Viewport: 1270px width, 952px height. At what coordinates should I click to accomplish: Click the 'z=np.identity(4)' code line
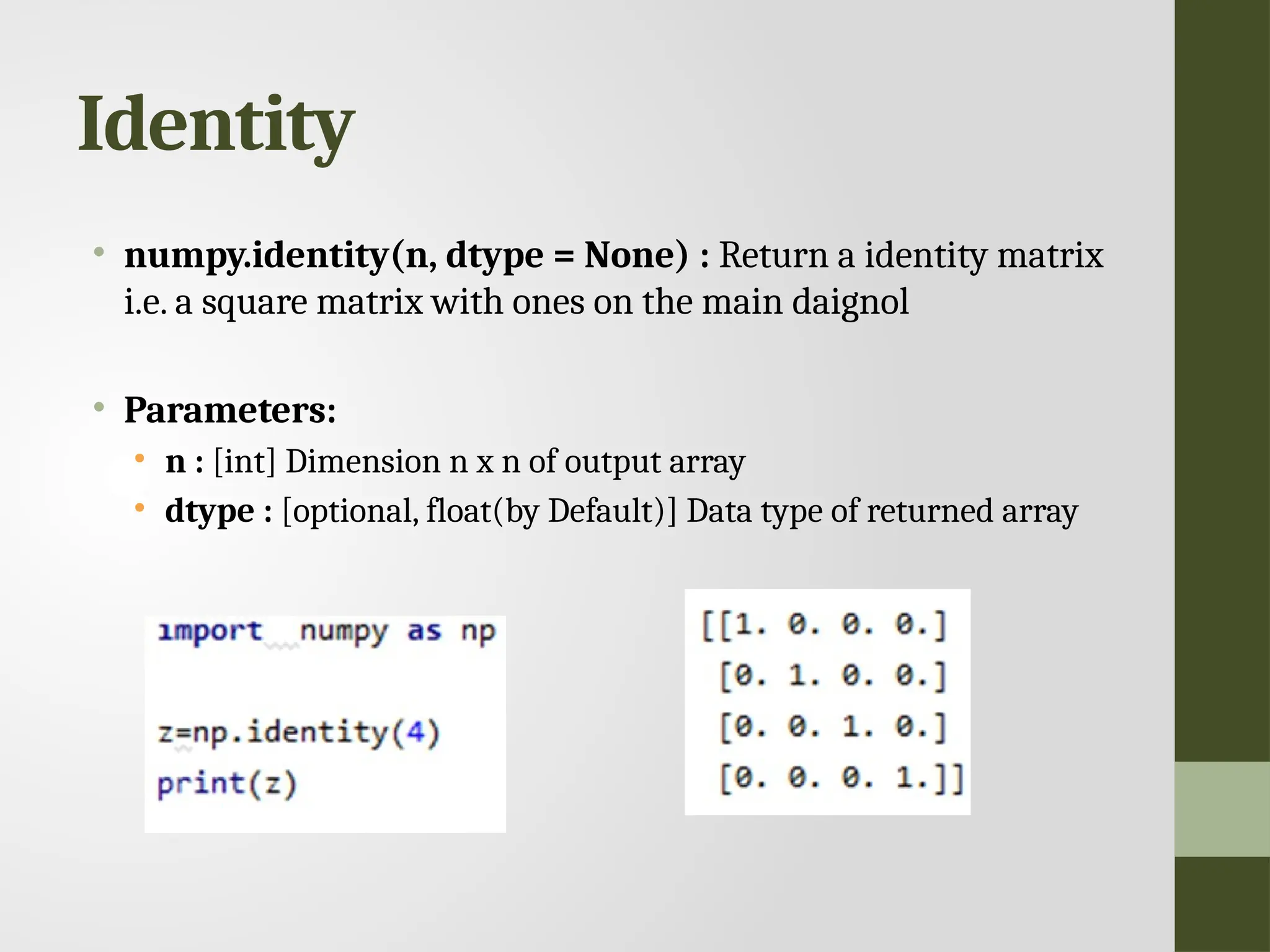[x=298, y=733]
